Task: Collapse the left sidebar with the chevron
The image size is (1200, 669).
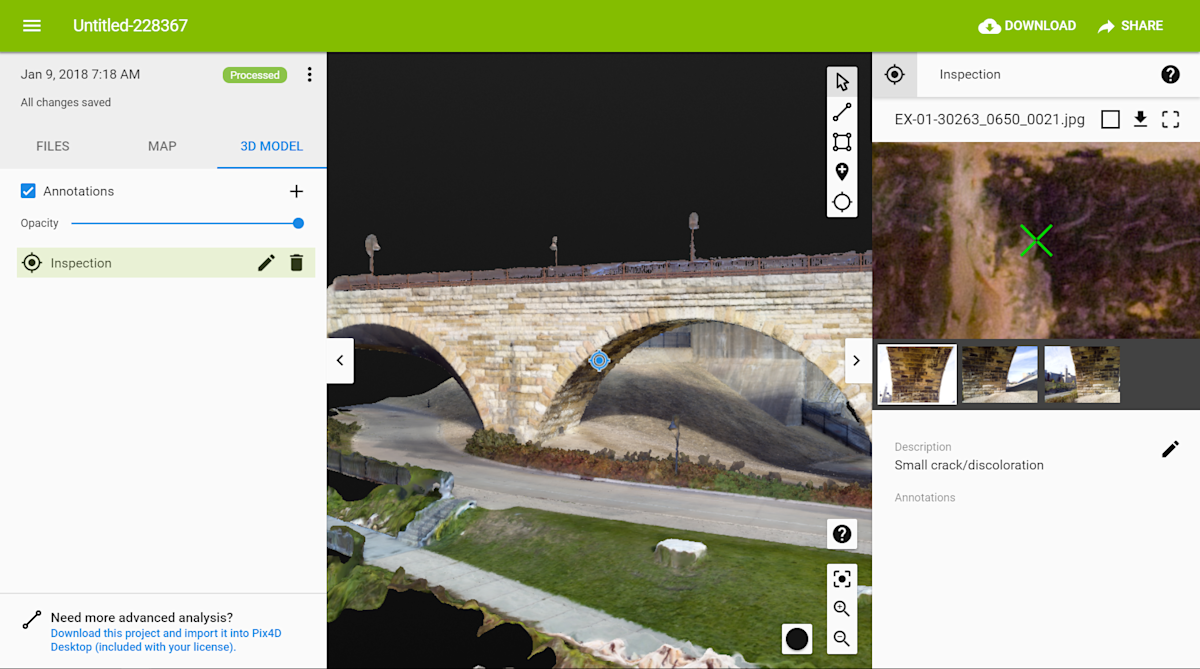Action: point(340,360)
